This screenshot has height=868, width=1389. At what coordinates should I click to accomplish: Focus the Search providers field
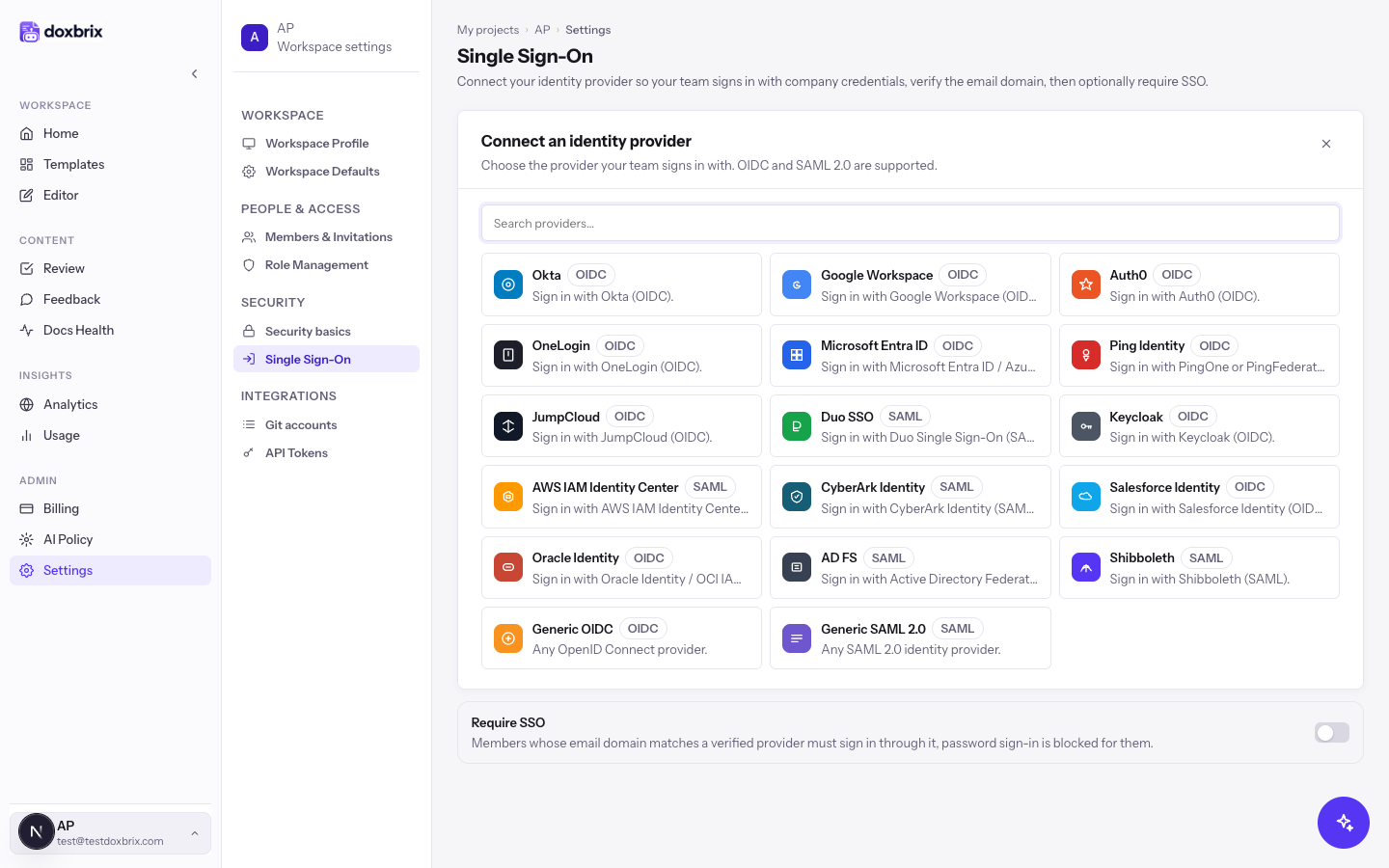(x=911, y=223)
